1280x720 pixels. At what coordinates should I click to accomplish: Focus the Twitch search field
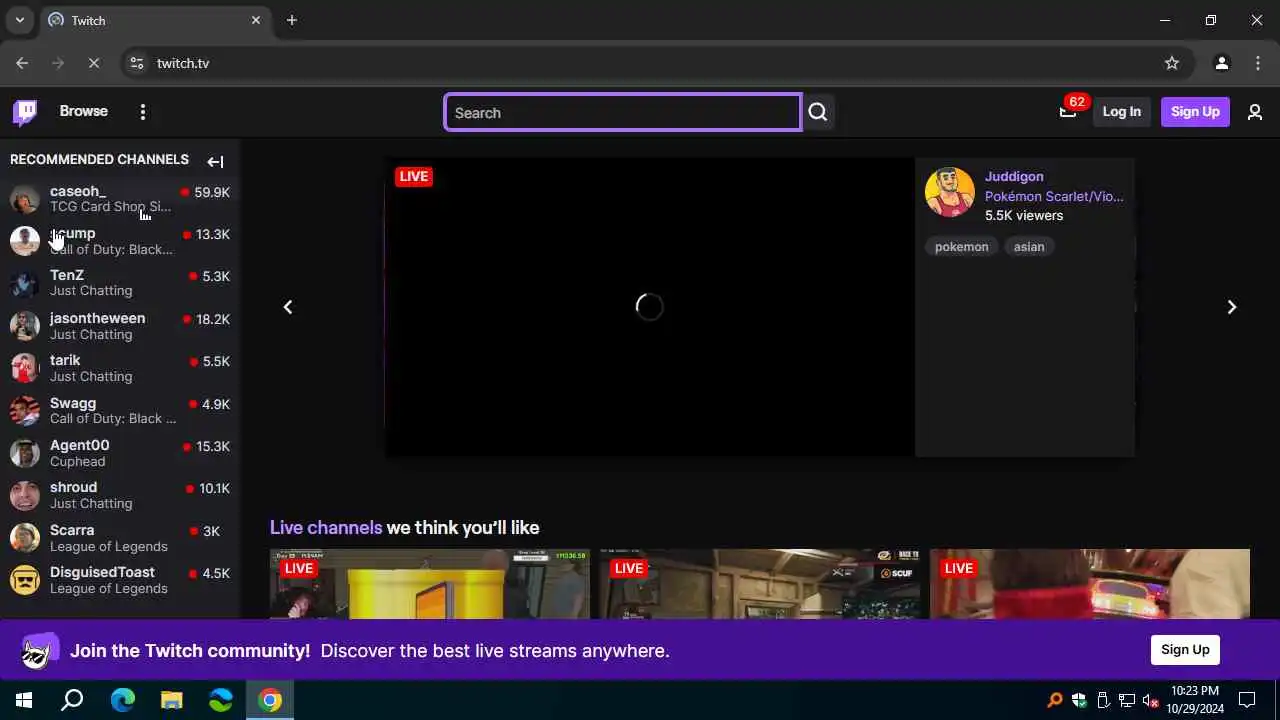[x=623, y=112]
